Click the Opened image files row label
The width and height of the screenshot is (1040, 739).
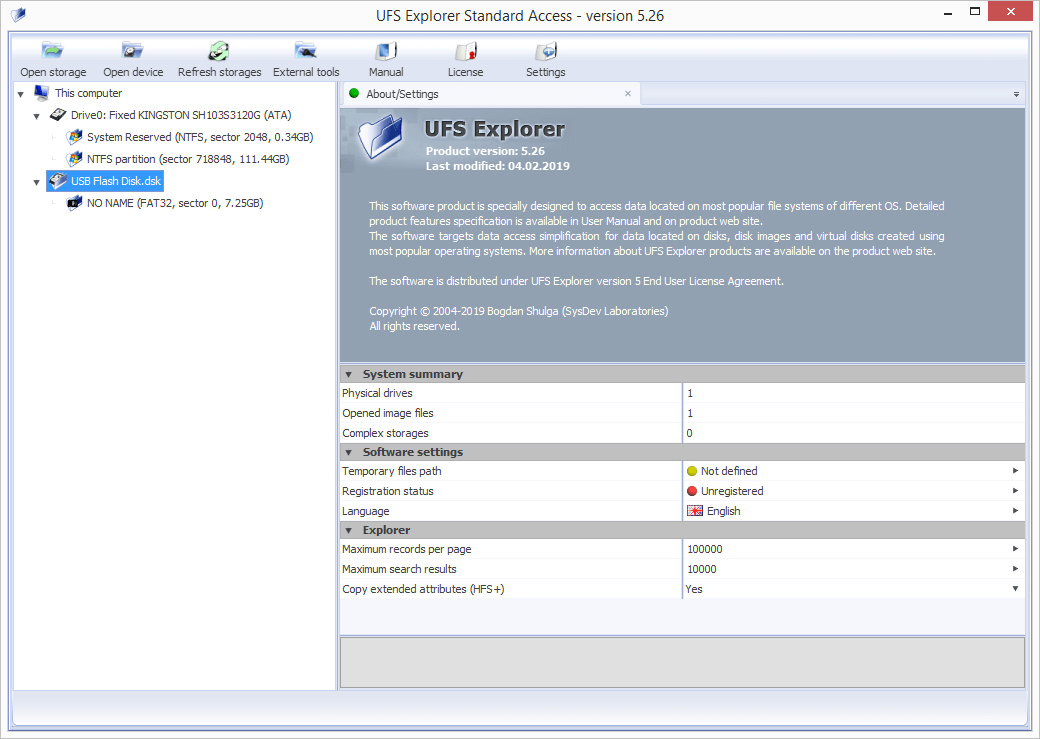point(388,413)
